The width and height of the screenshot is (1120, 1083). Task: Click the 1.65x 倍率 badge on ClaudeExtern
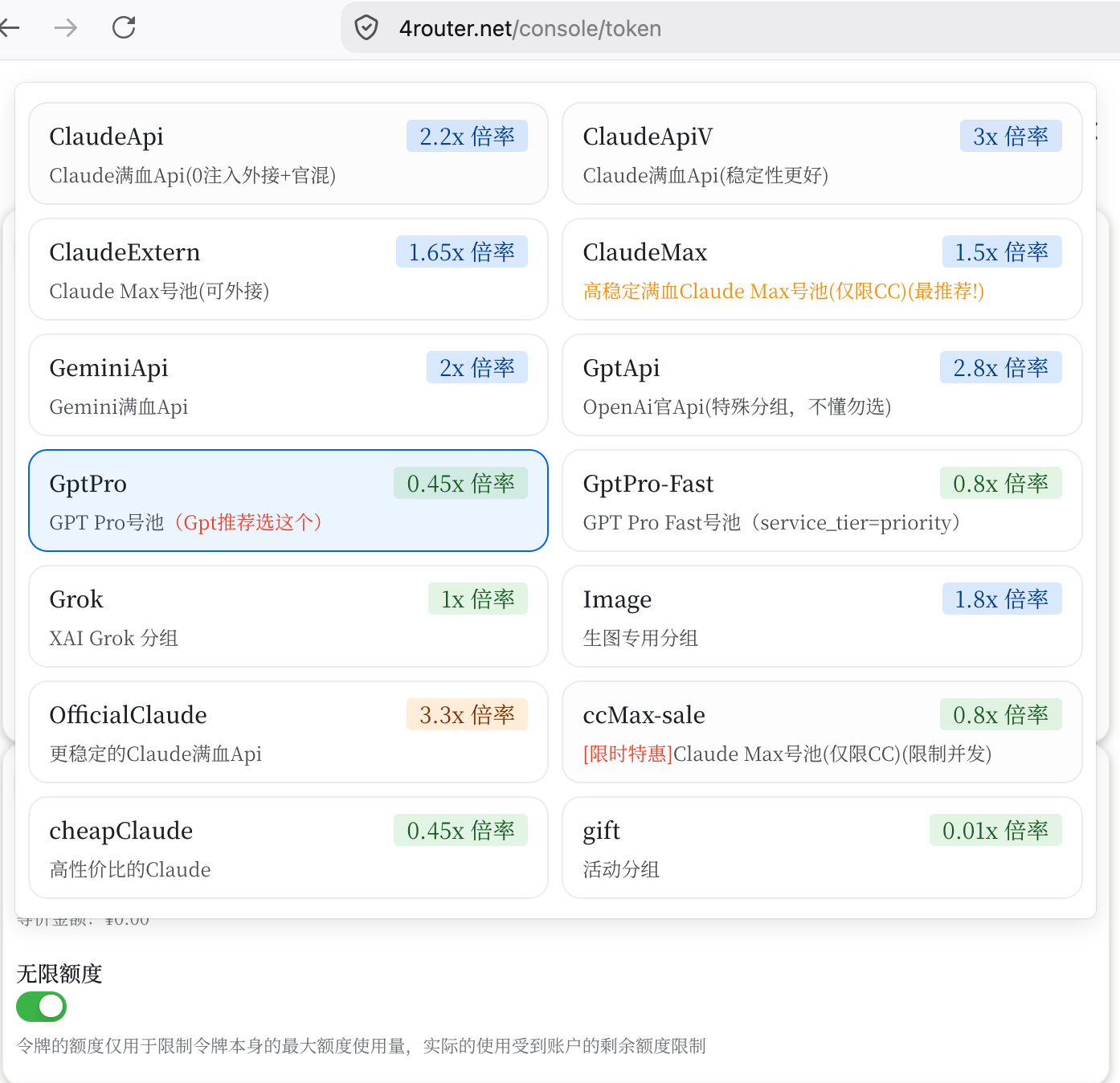(462, 251)
